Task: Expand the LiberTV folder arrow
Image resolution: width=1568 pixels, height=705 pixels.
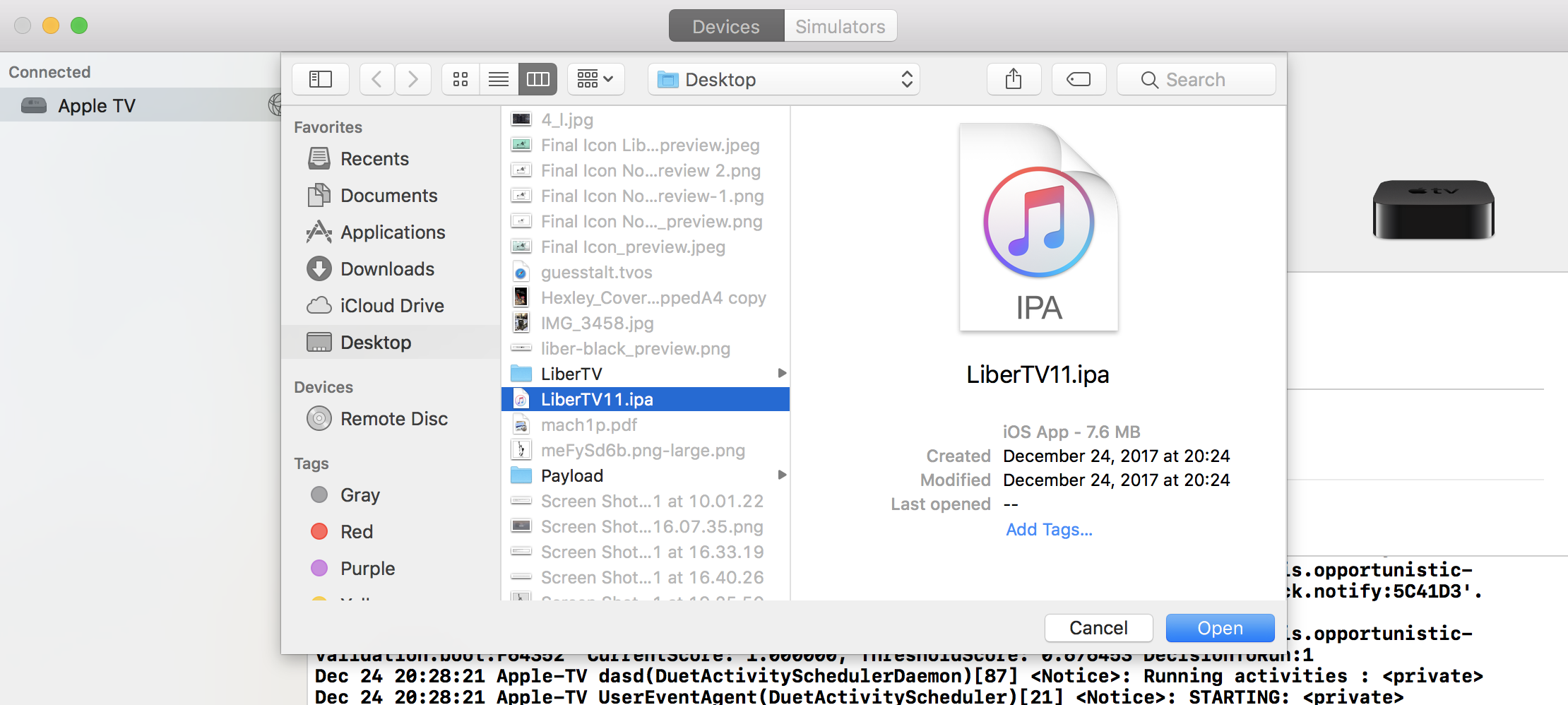Action: [x=781, y=374]
